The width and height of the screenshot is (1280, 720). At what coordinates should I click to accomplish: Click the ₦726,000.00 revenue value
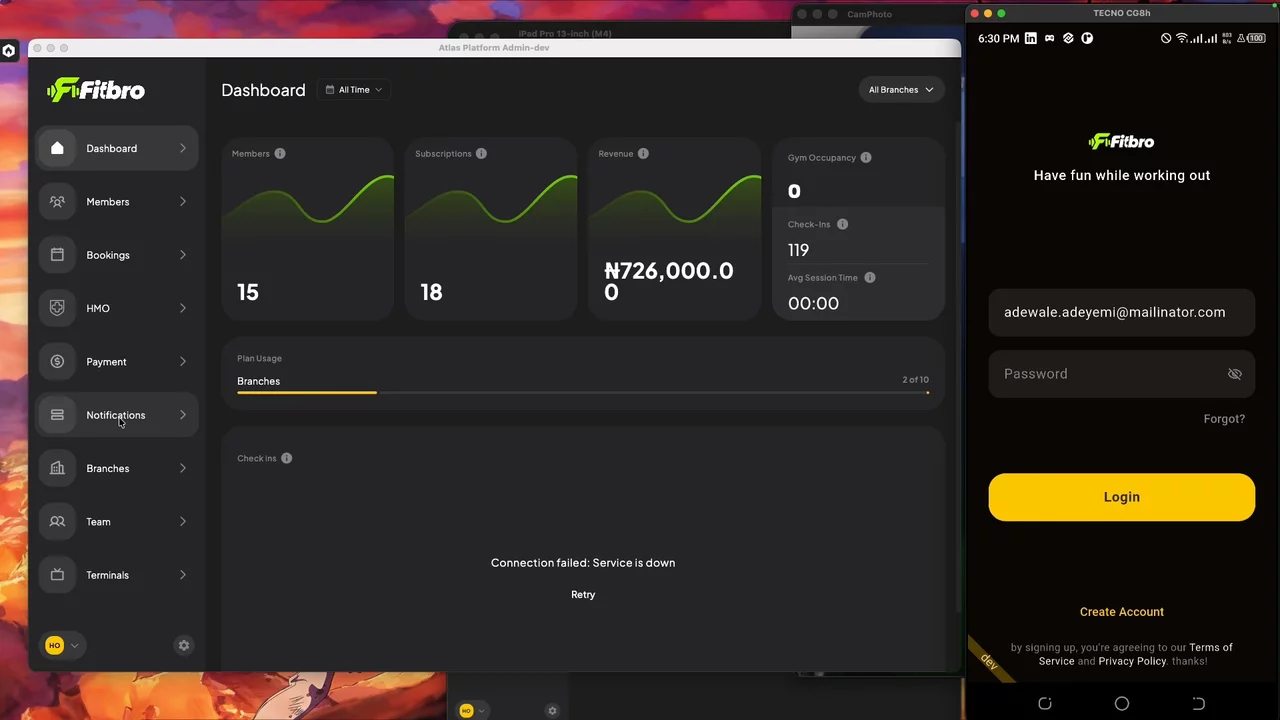coord(669,281)
